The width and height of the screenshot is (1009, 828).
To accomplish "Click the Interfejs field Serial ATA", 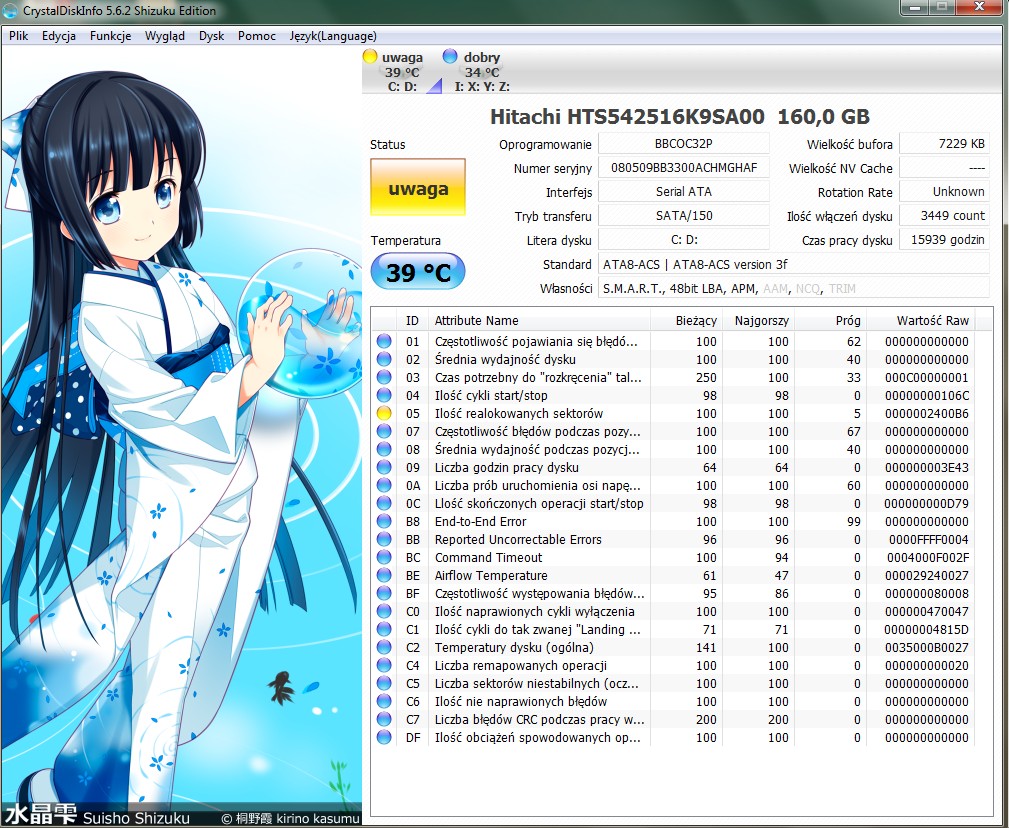I will click(683, 192).
